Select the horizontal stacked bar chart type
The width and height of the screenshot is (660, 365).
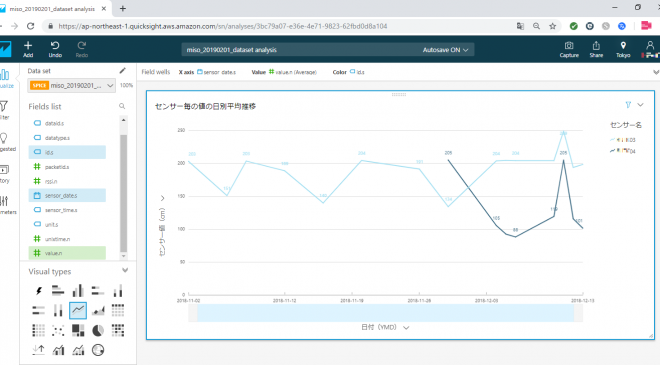98,290
